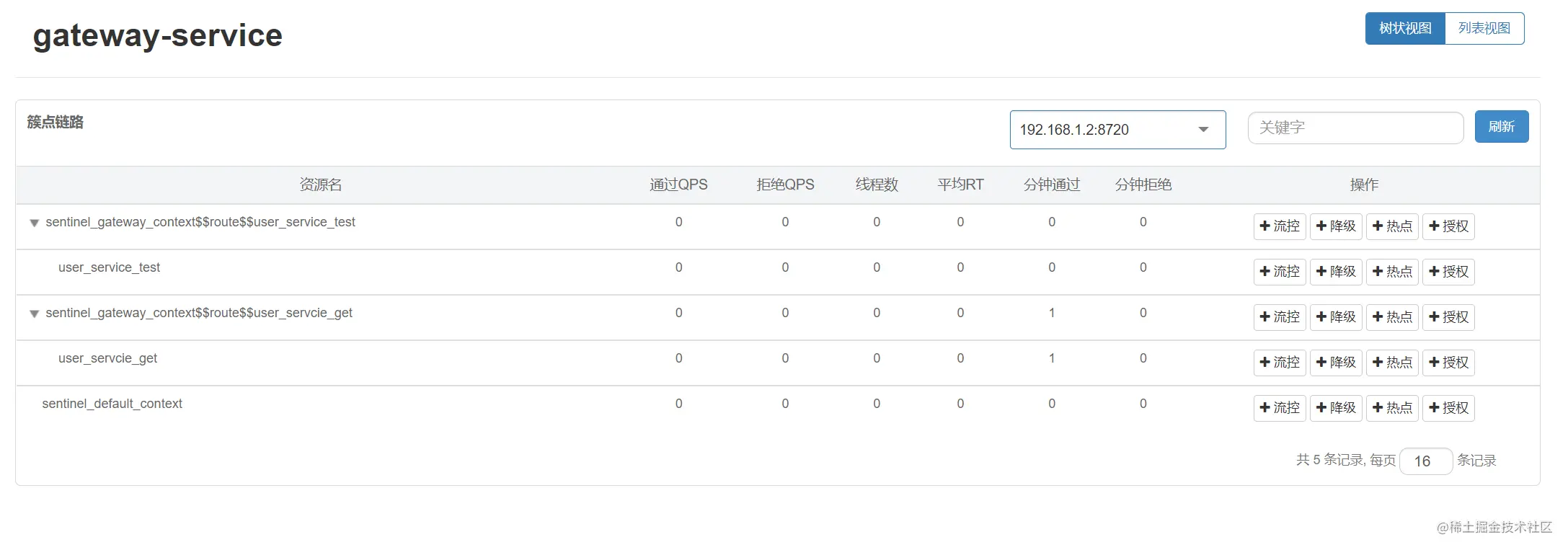Click the gateway-service page title
This screenshot has height=550, width=1568.
pyautogui.click(x=158, y=35)
